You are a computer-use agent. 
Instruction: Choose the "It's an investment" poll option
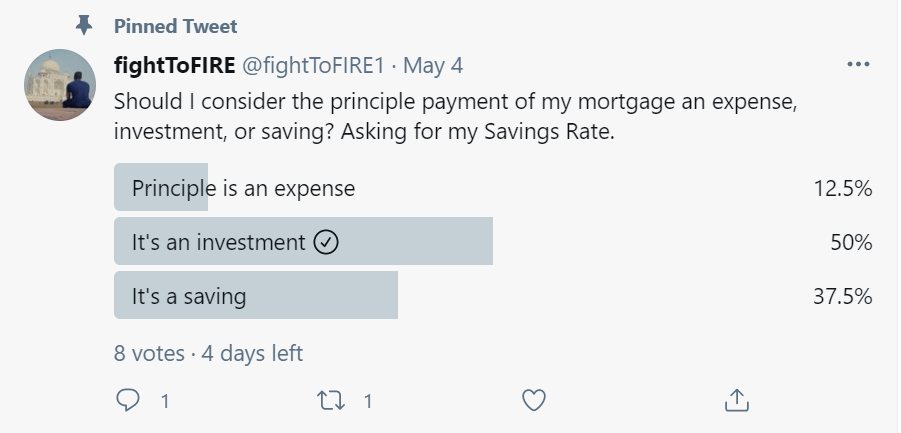[x=219, y=242]
